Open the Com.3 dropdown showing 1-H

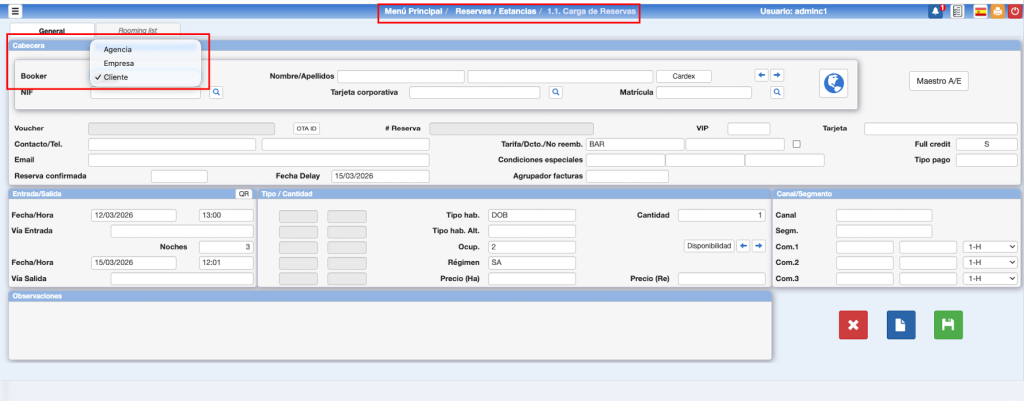coord(989,279)
